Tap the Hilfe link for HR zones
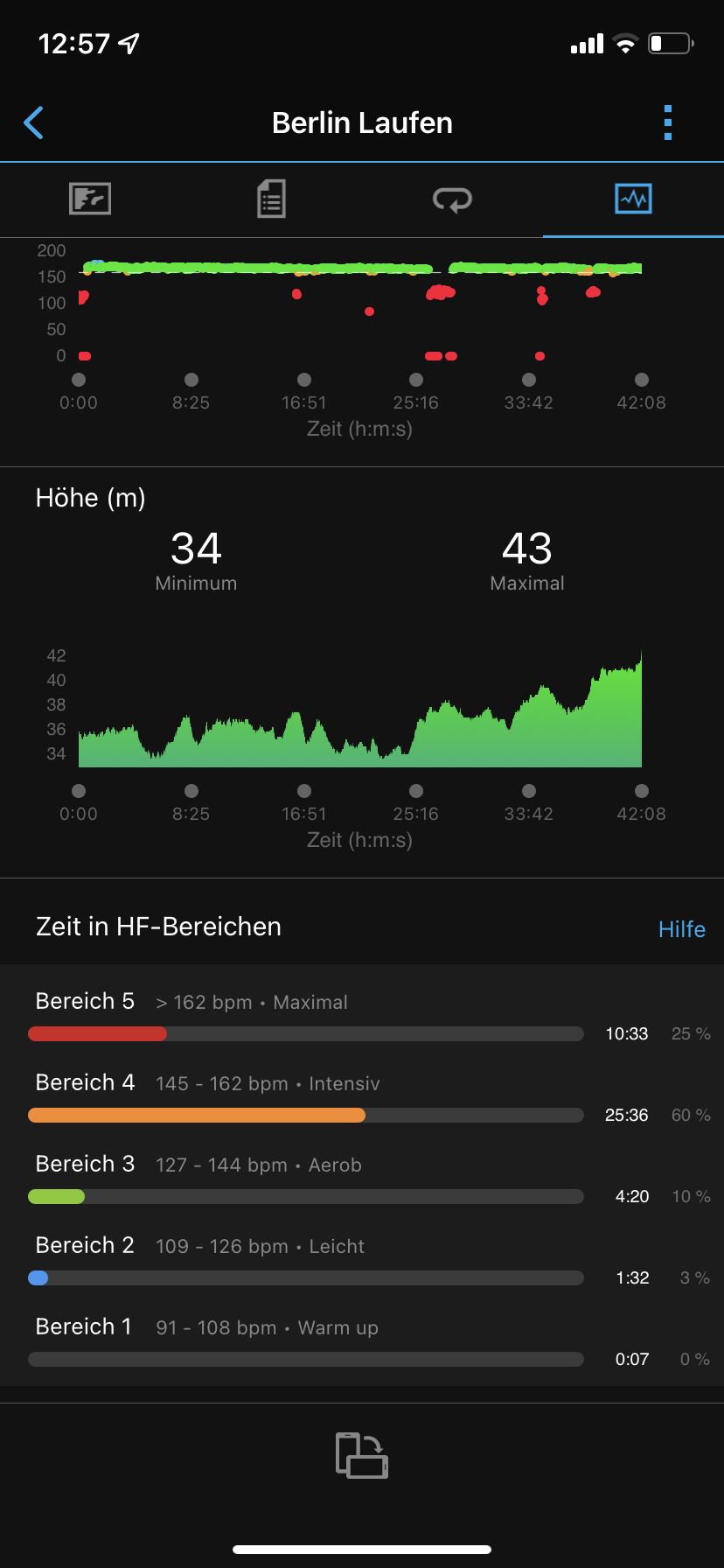The height and width of the screenshot is (1568, 724). pos(681,929)
